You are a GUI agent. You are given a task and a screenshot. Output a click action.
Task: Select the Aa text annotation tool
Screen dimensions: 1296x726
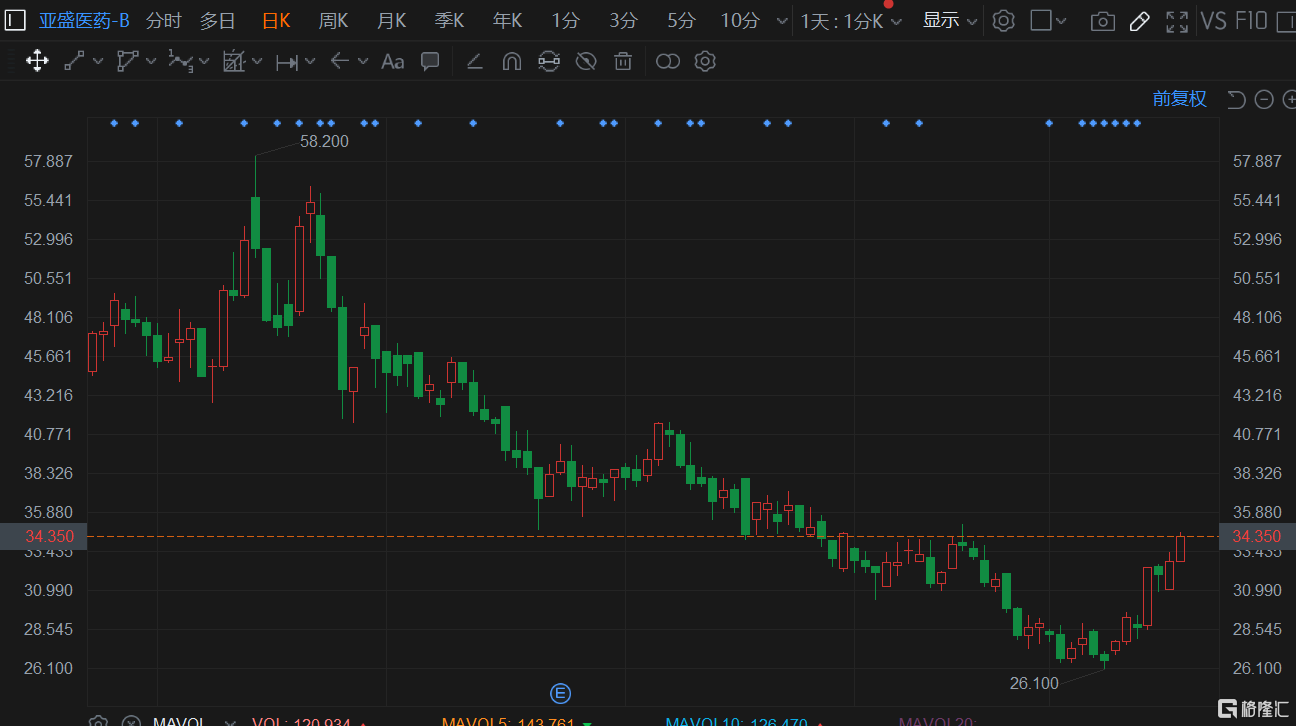tap(393, 62)
